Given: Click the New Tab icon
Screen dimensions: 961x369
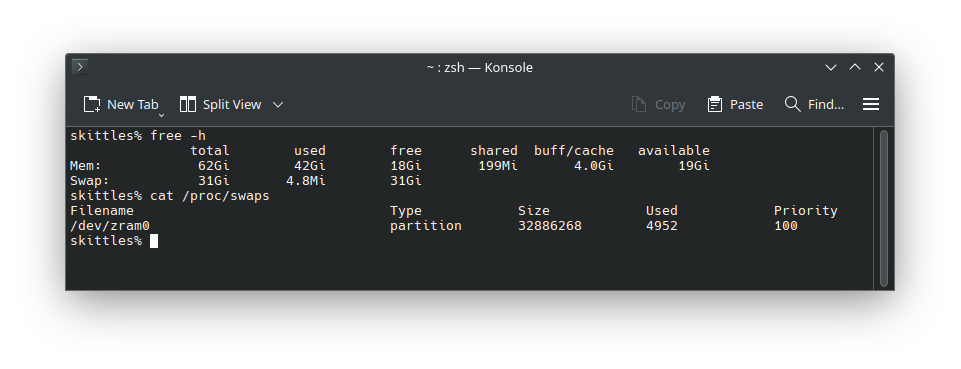Looking at the screenshot, I should 92,104.
